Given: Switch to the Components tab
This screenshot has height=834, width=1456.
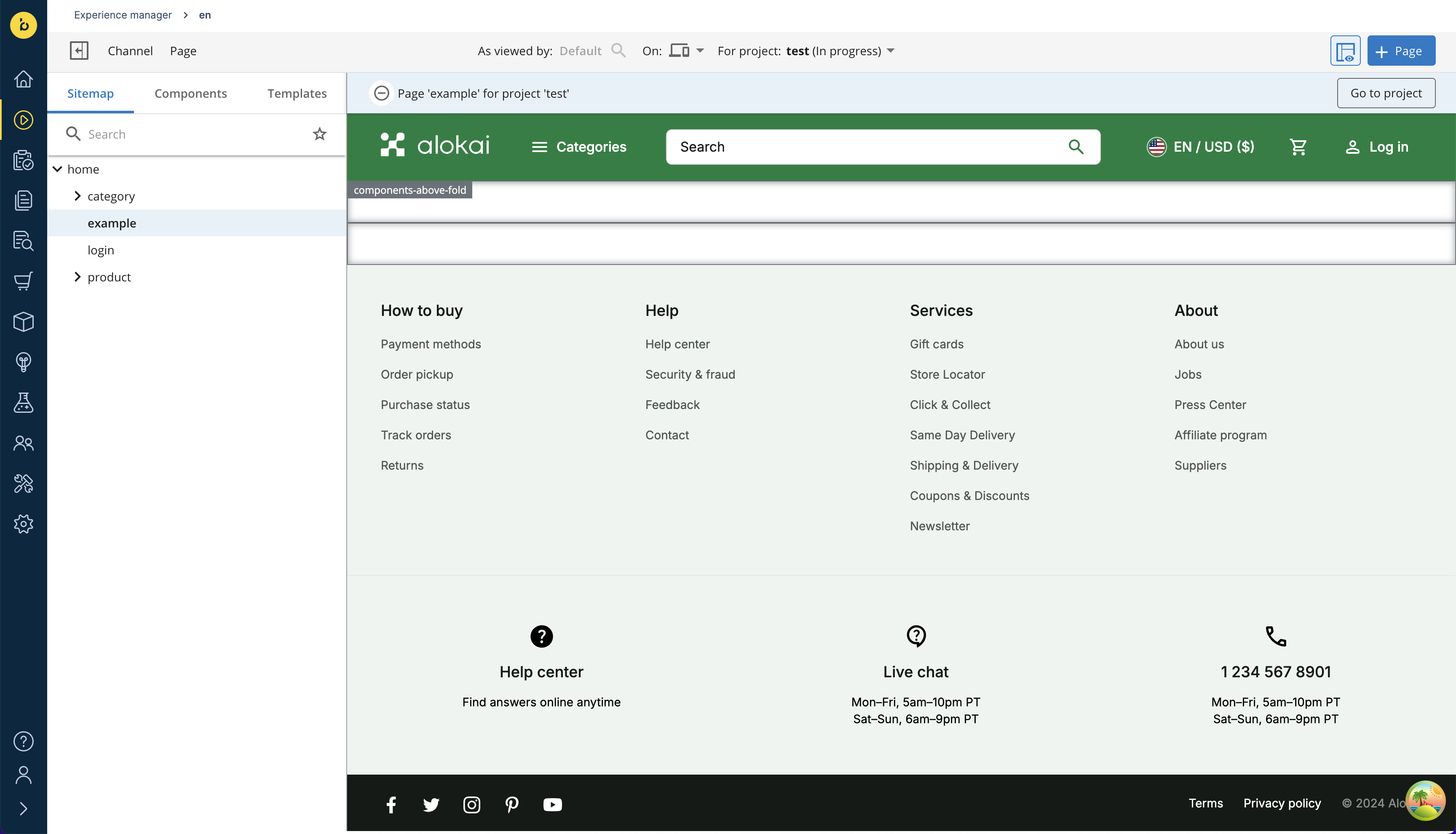Looking at the screenshot, I should click(191, 94).
